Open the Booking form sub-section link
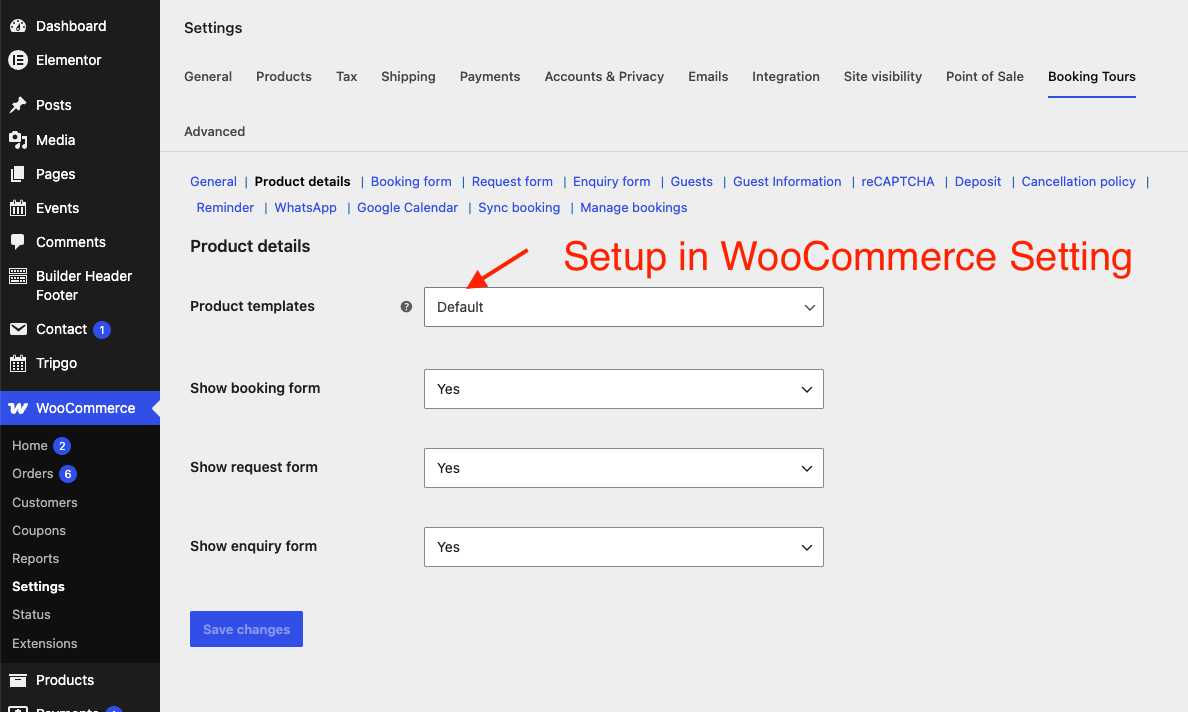1188x712 pixels. 411,182
